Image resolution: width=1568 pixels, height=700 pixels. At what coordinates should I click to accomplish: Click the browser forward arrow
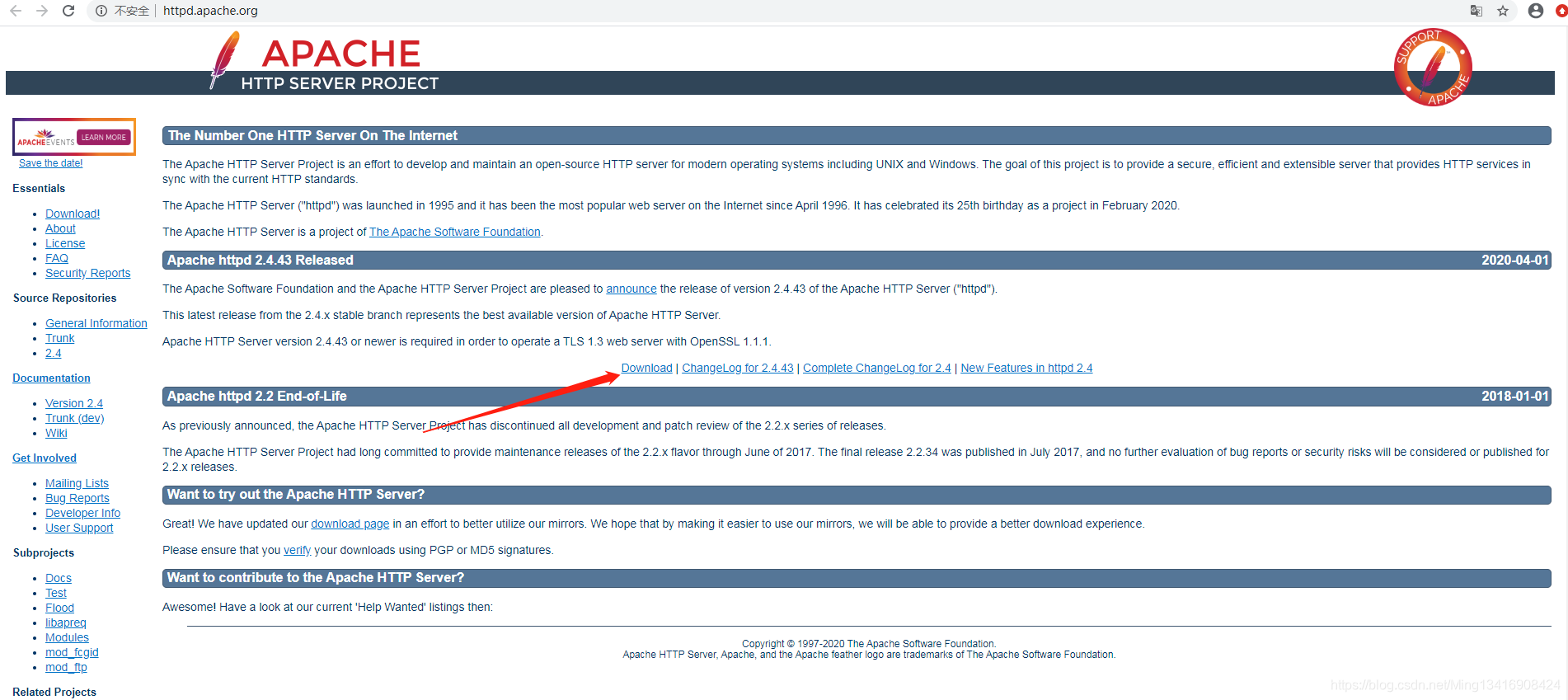[42, 11]
